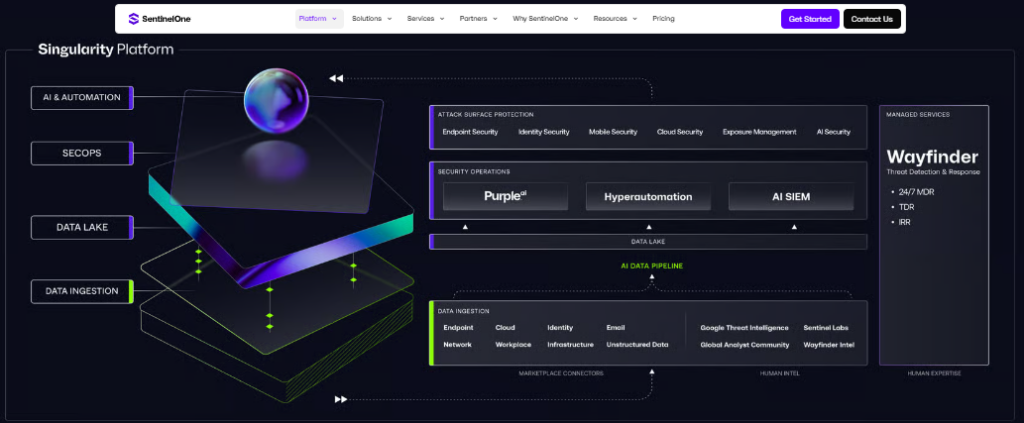
Task: Open the Platform menu
Action: tap(319, 19)
